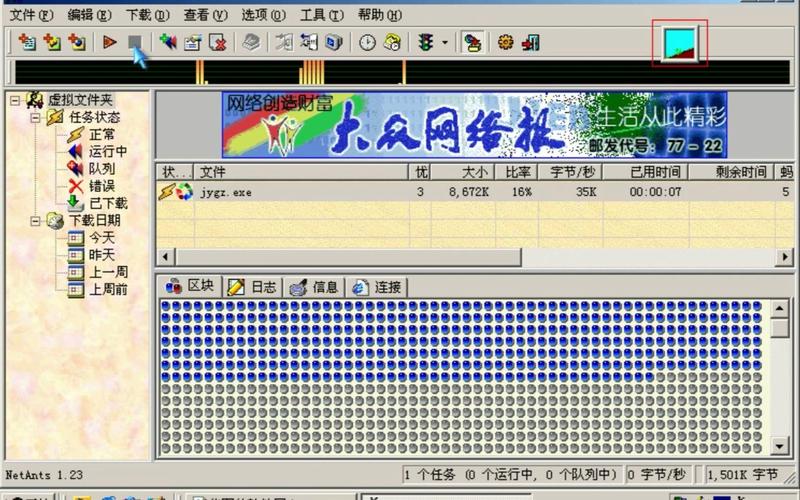
Task: Click the red Start download play icon
Action: (110, 42)
